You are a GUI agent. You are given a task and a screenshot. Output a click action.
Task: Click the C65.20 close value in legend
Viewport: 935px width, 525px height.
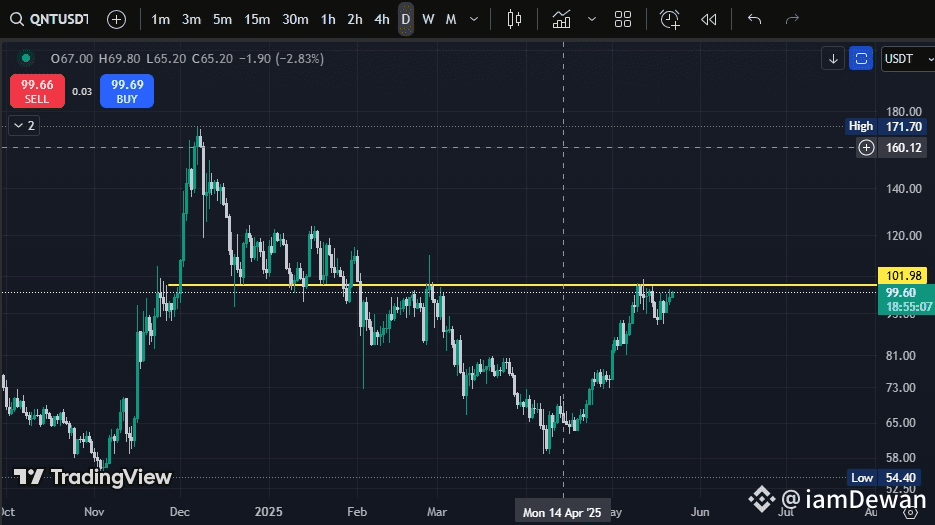tap(212, 58)
